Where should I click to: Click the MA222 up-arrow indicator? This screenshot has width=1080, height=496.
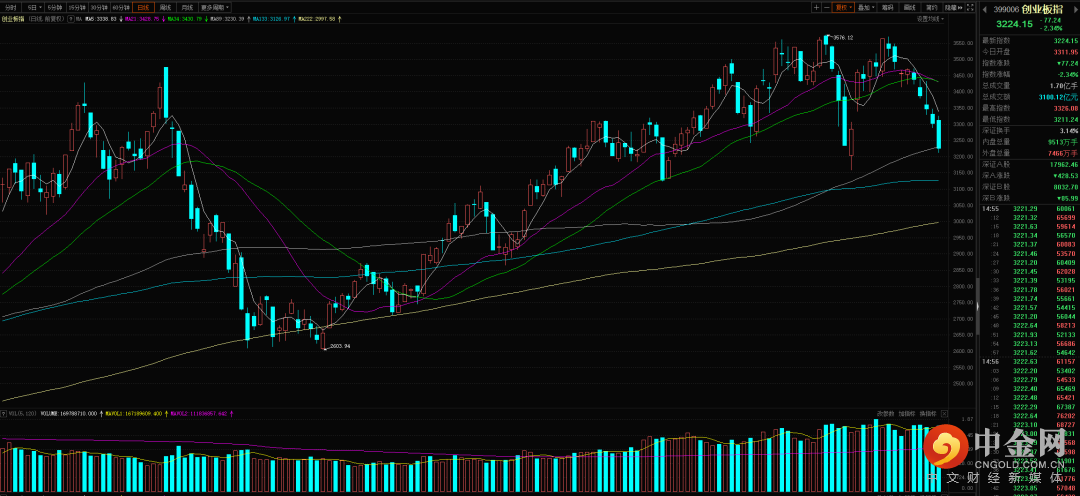[340, 19]
